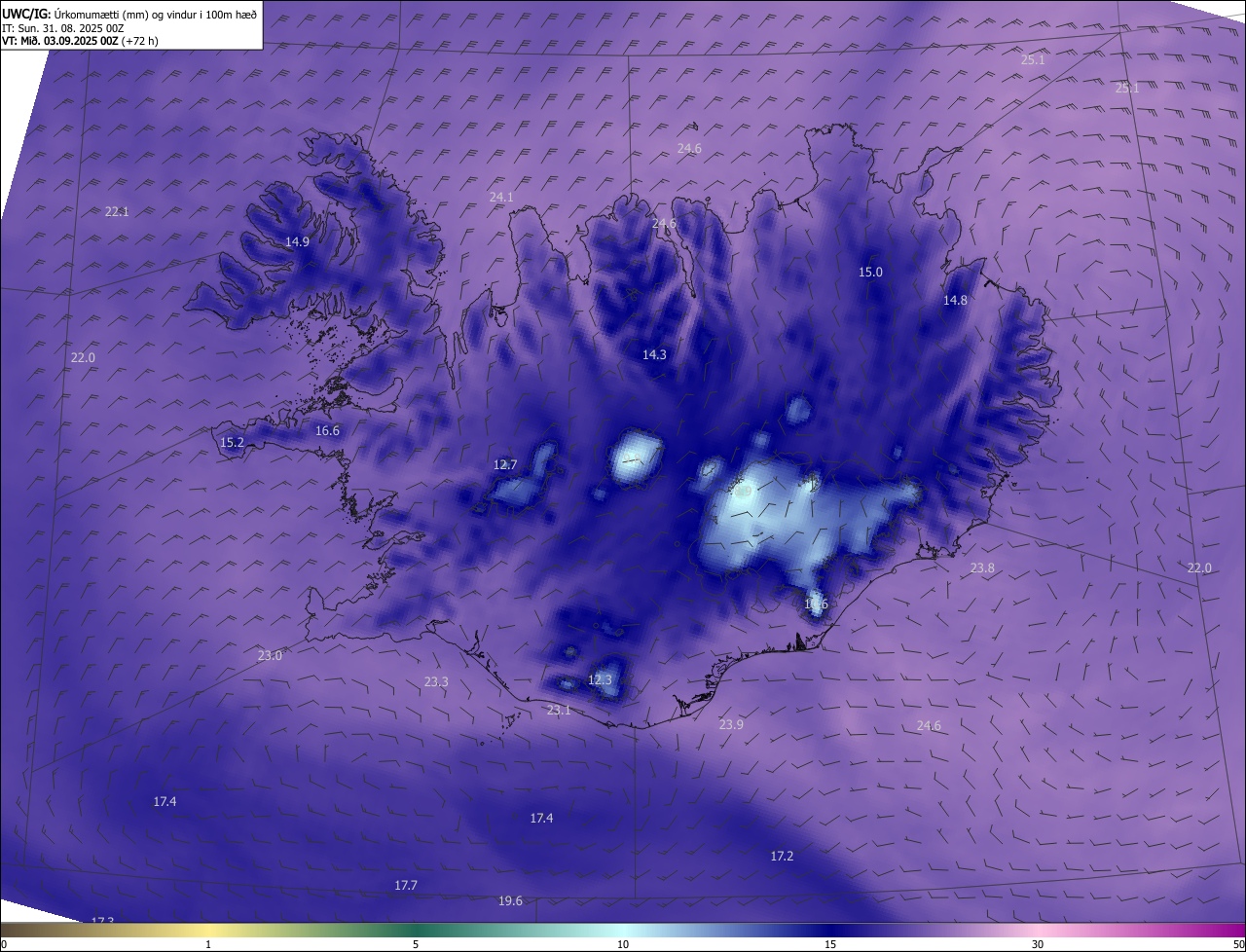
Task: Select the 15.2 value label
Action: pos(232,442)
